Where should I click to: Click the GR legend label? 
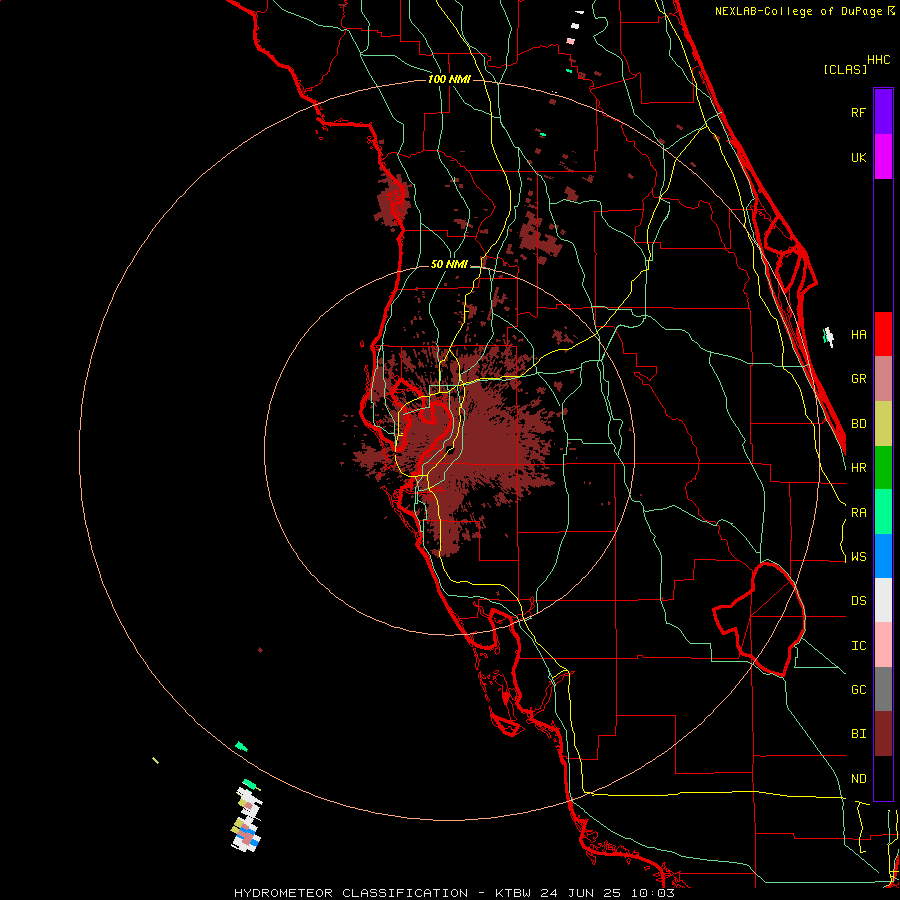[x=858, y=379]
